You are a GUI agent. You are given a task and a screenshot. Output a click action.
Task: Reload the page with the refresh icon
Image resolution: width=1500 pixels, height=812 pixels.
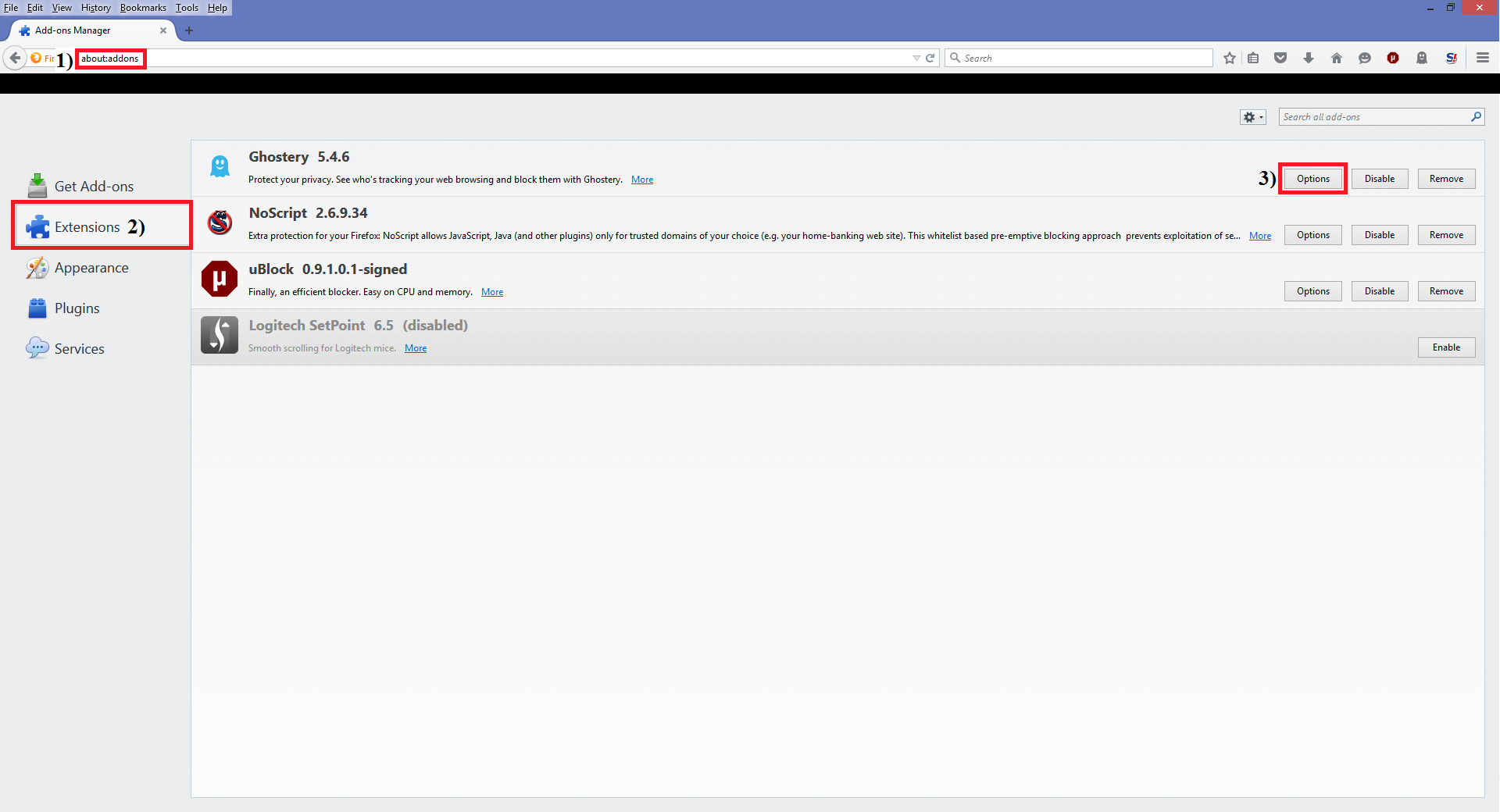coord(930,59)
